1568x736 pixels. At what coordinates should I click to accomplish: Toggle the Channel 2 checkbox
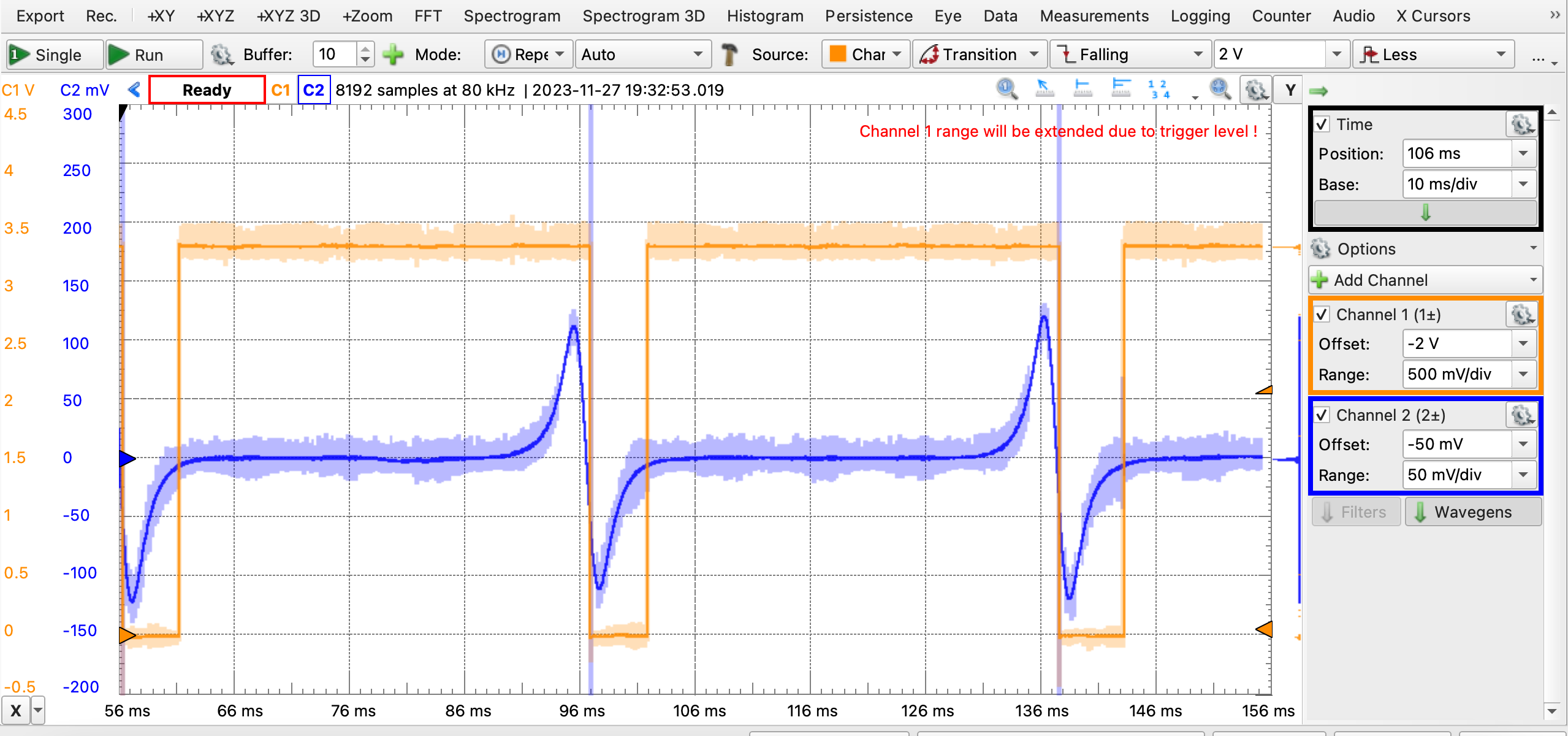click(x=1322, y=415)
